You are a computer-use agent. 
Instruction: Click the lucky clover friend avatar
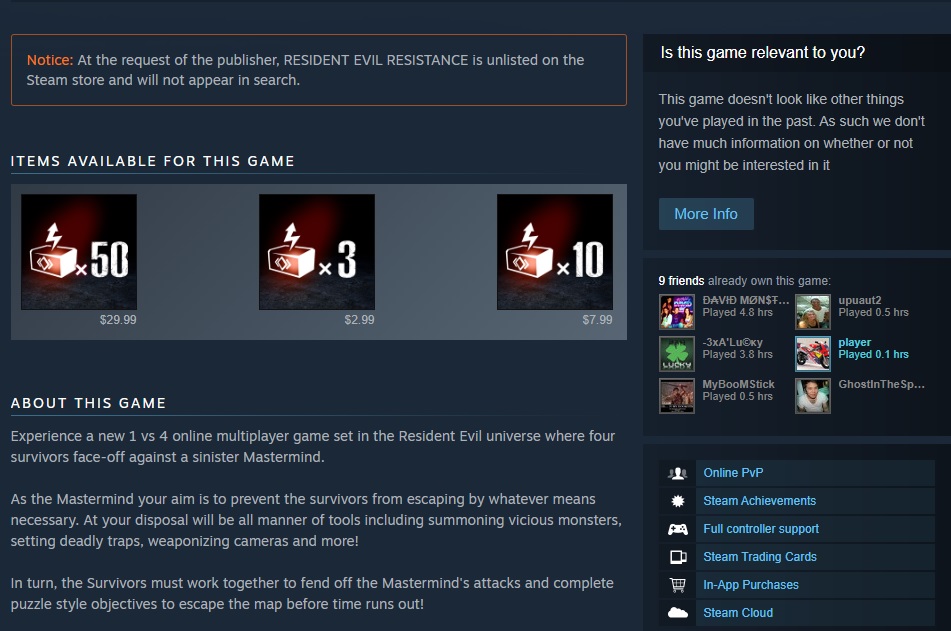pyautogui.click(x=677, y=354)
